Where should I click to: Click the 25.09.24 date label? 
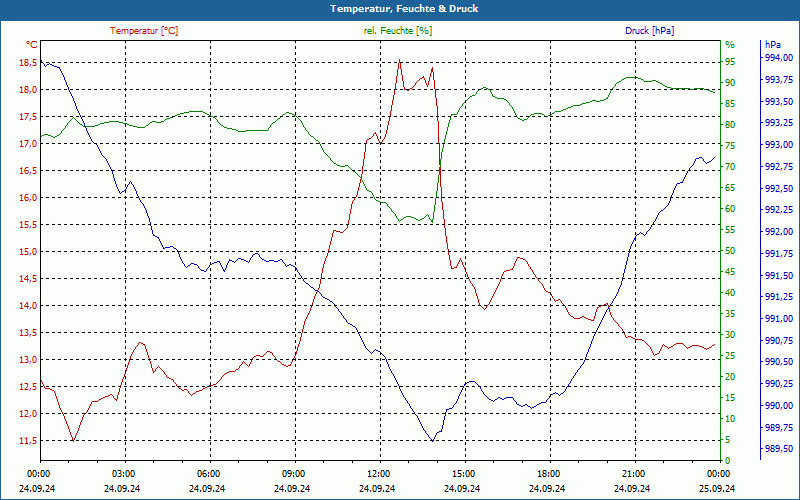pos(717,488)
